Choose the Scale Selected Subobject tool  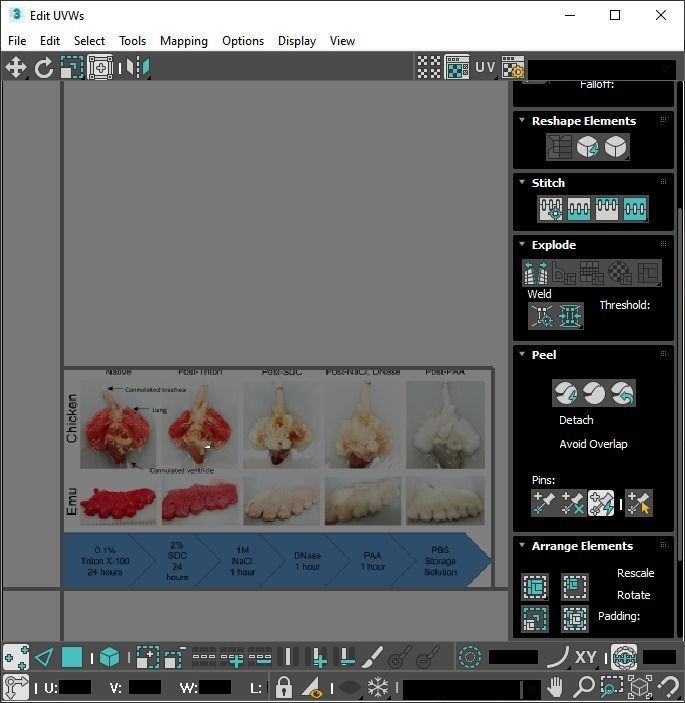(72, 68)
